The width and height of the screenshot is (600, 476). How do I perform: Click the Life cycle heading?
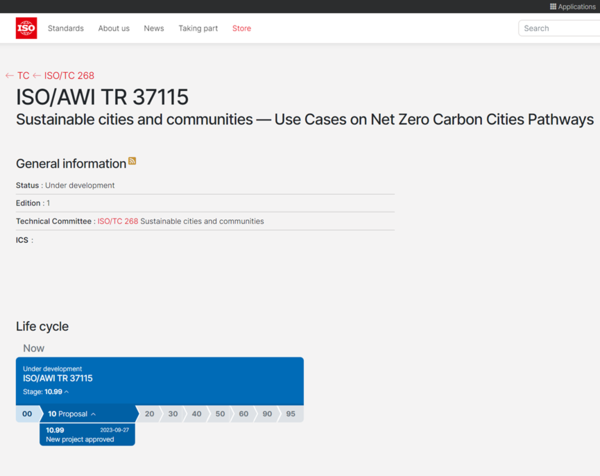[x=42, y=326]
